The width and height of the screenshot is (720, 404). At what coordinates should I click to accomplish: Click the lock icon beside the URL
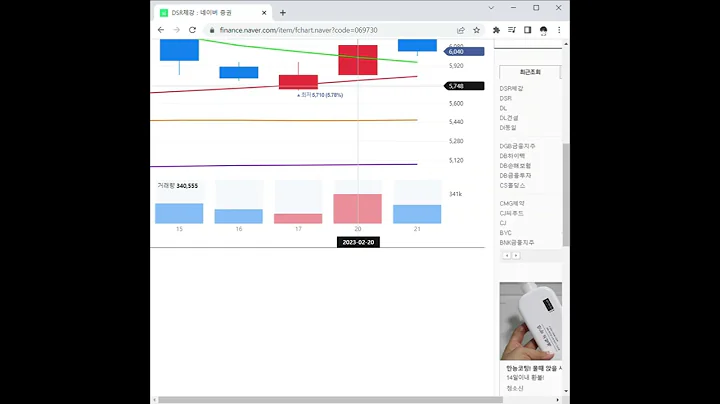coord(212,30)
